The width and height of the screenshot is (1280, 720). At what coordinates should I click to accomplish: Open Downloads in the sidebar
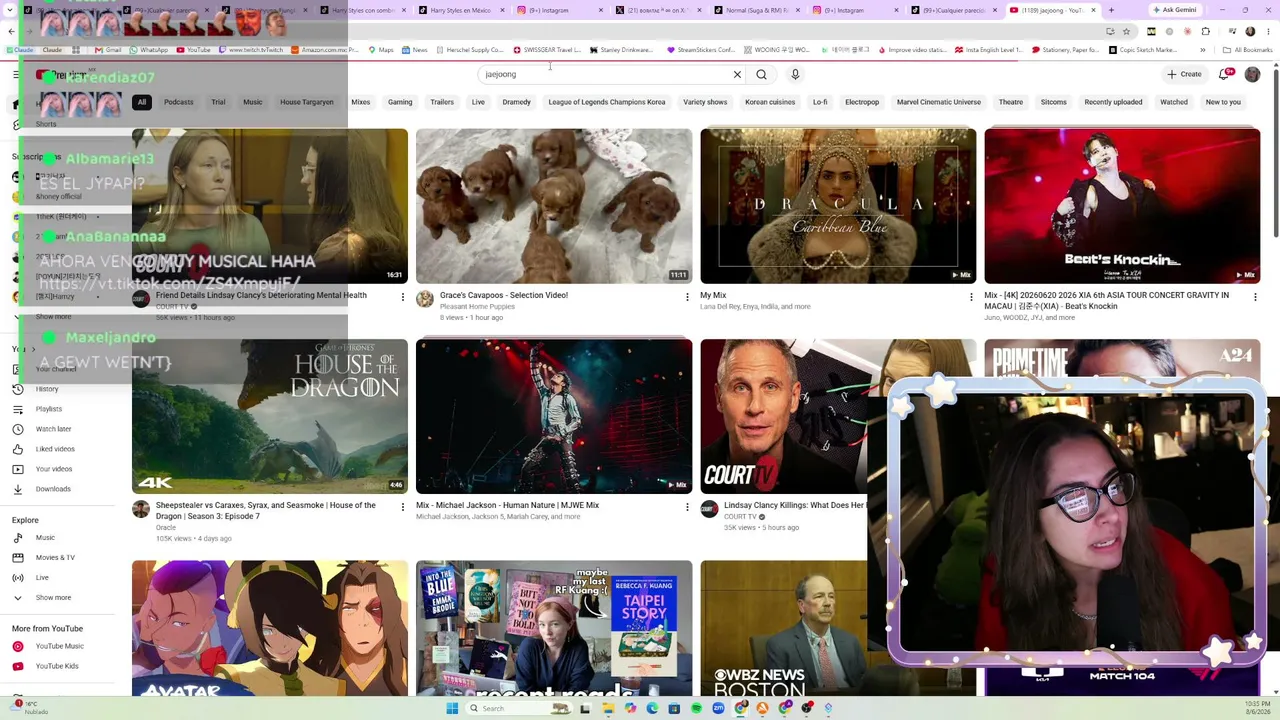tap(53, 489)
